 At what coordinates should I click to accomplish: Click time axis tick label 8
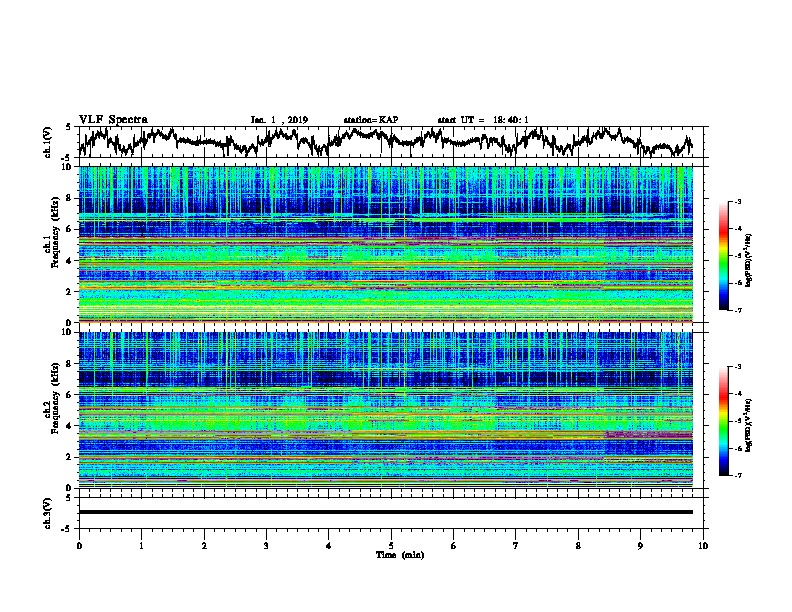(x=578, y=546)
